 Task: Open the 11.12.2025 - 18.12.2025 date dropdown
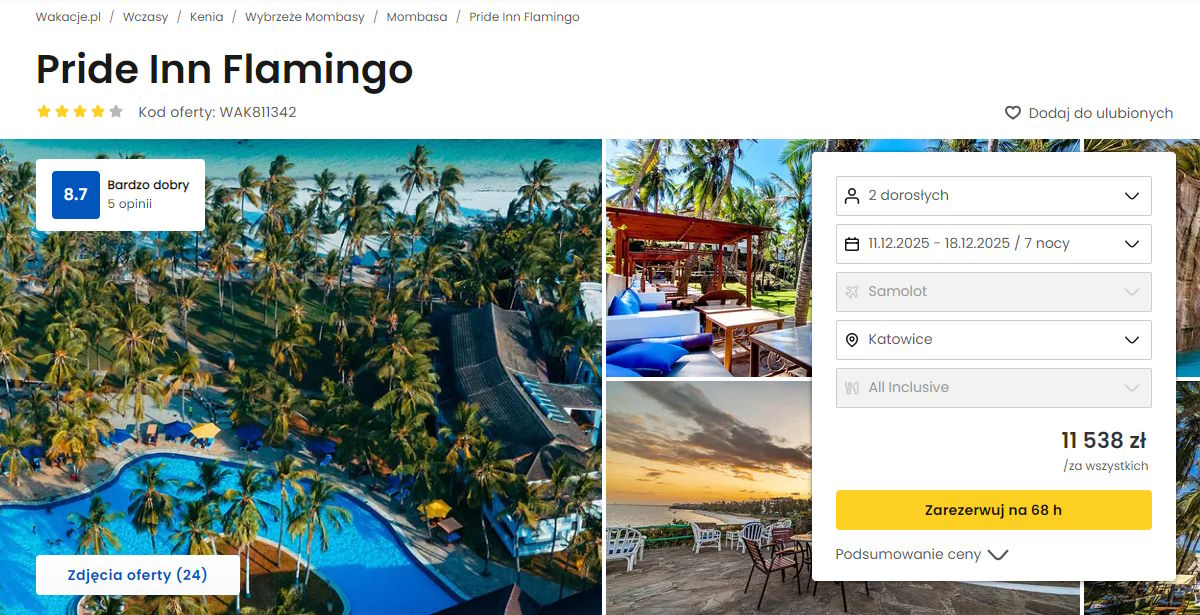coord(993,244)
